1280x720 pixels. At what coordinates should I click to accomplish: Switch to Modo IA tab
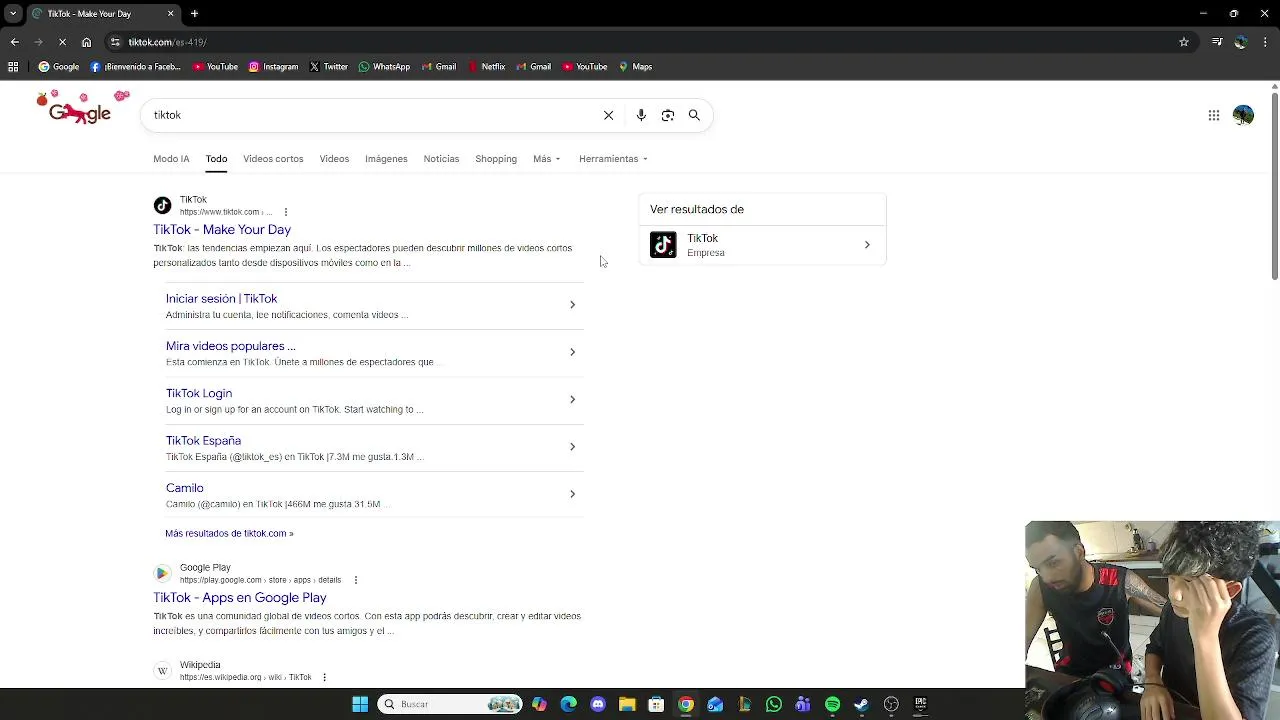171,159
